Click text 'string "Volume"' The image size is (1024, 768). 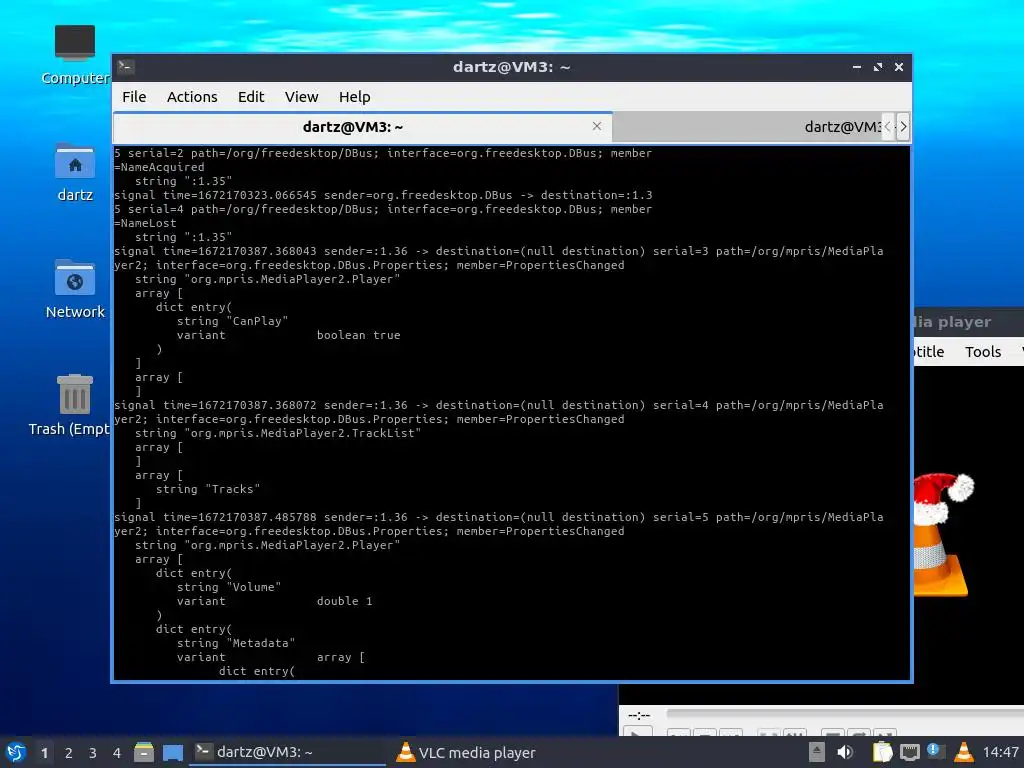click(229, 587)
